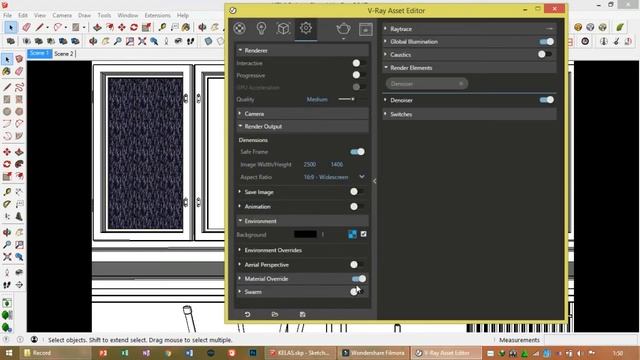The width and height of the screenshot is (640, 360).
Task: Click the Image Width value 2500
Action: [x=310, y=164]
